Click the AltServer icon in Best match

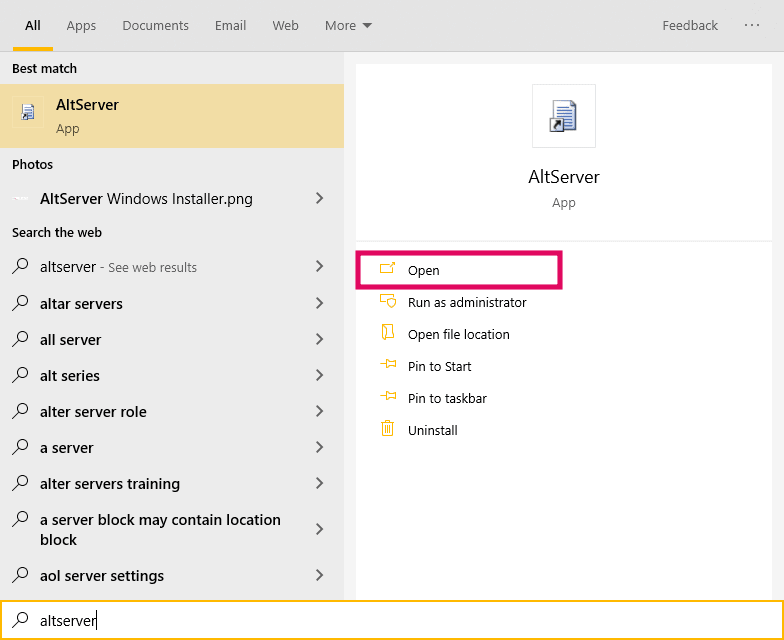28,112
